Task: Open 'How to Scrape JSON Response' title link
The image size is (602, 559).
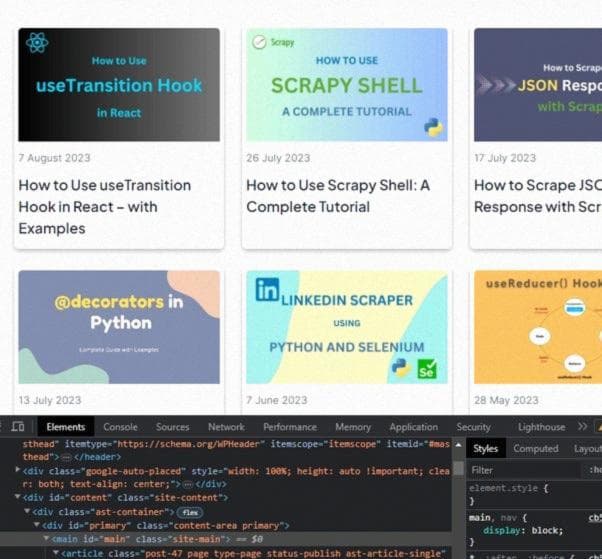Action: click(x=538, y=196)
